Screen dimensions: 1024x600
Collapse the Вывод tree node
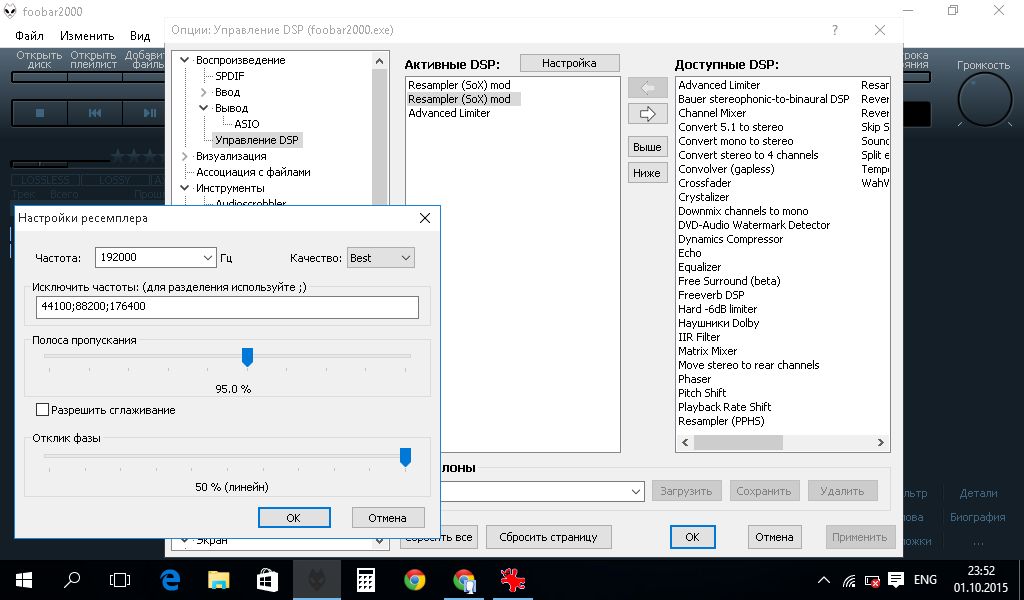coord(204,108)
